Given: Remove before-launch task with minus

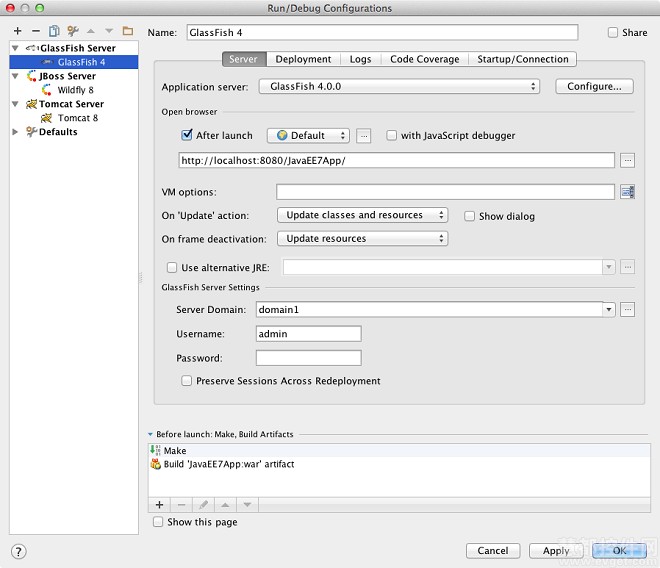Looking at the screenshot, I should pyautogui.click(x=181, y=504).
